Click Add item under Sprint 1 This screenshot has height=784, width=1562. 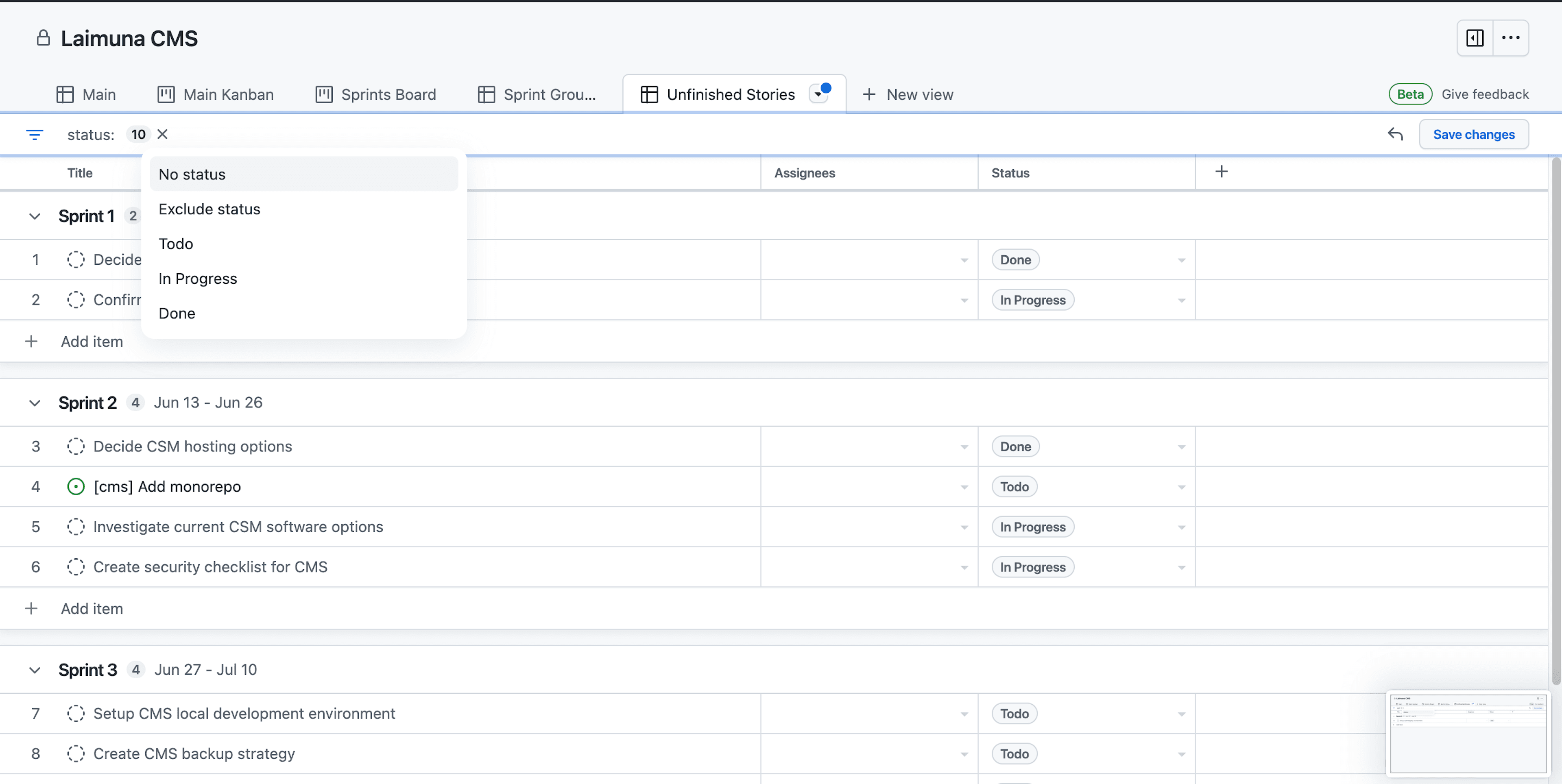point(92,341)
